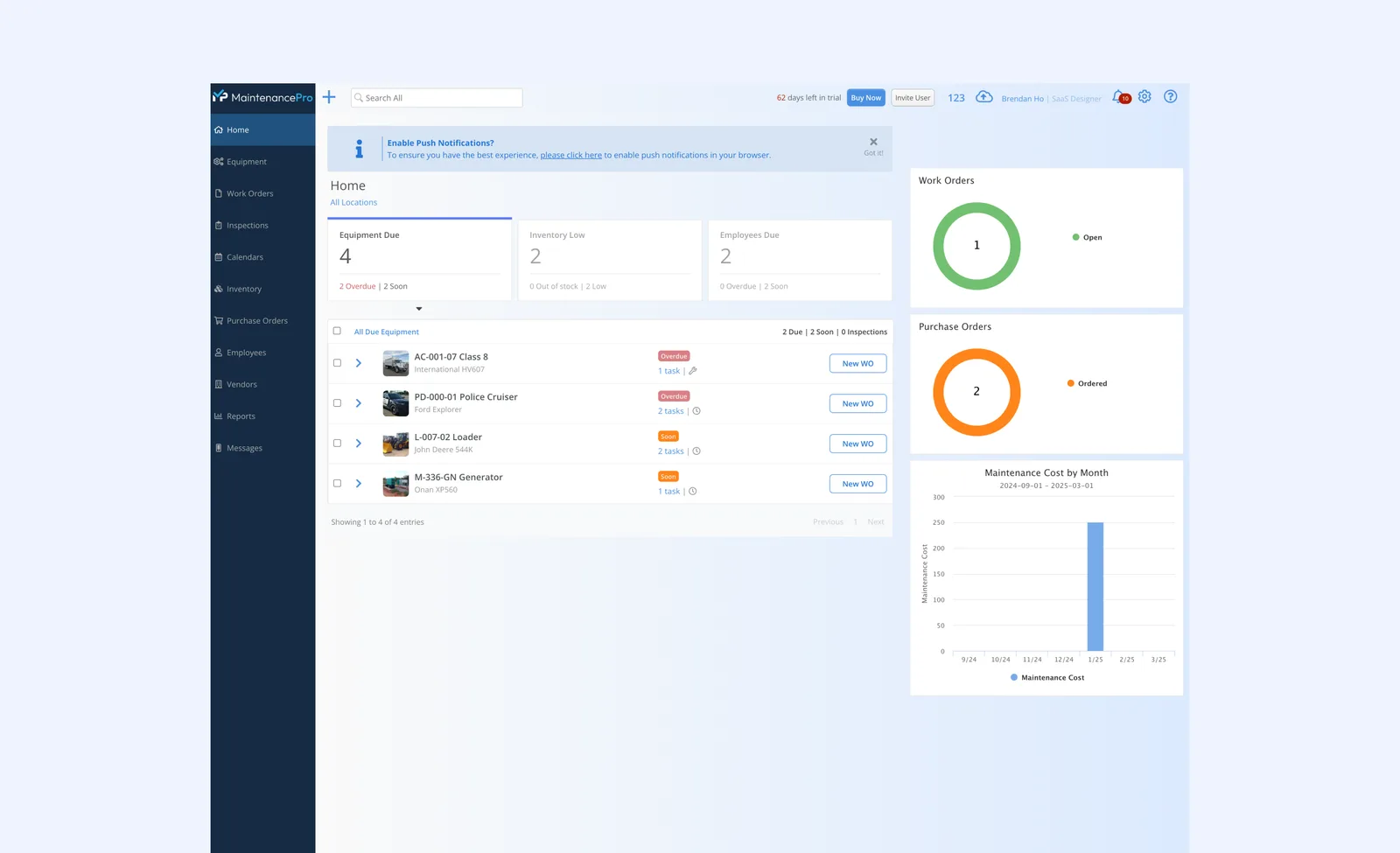Click New WO for L-007-02 Loader
This screenshot has width=1400, height=853.
(x=857, y=444)
